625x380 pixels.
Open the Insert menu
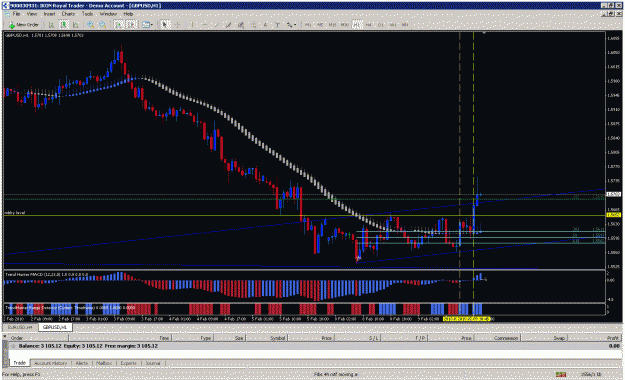[x=49, y=14]
